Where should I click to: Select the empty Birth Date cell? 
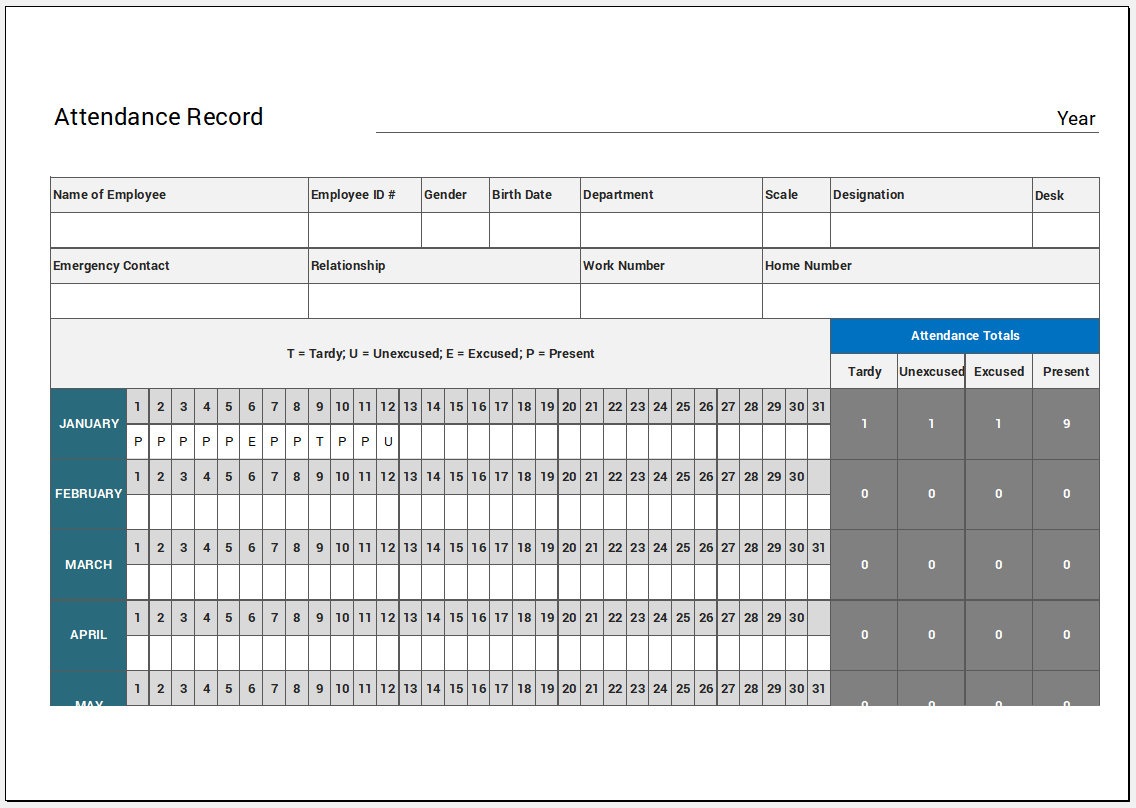coord(535,230)
